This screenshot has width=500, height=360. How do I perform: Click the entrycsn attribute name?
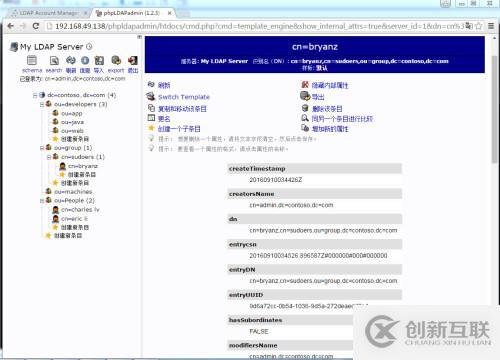coord(243,244)
